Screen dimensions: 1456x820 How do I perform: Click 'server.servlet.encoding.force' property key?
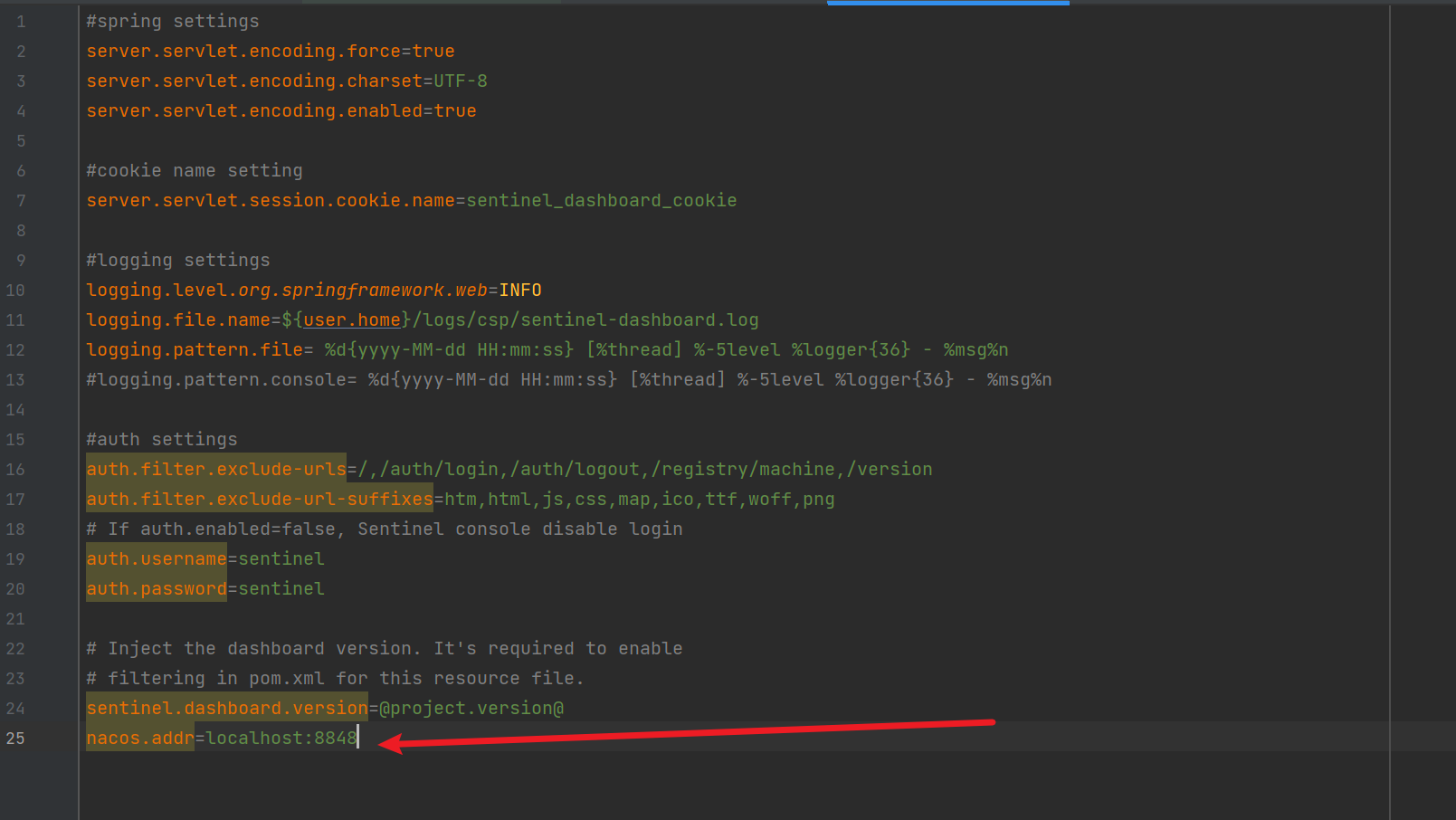coord(243,52)
